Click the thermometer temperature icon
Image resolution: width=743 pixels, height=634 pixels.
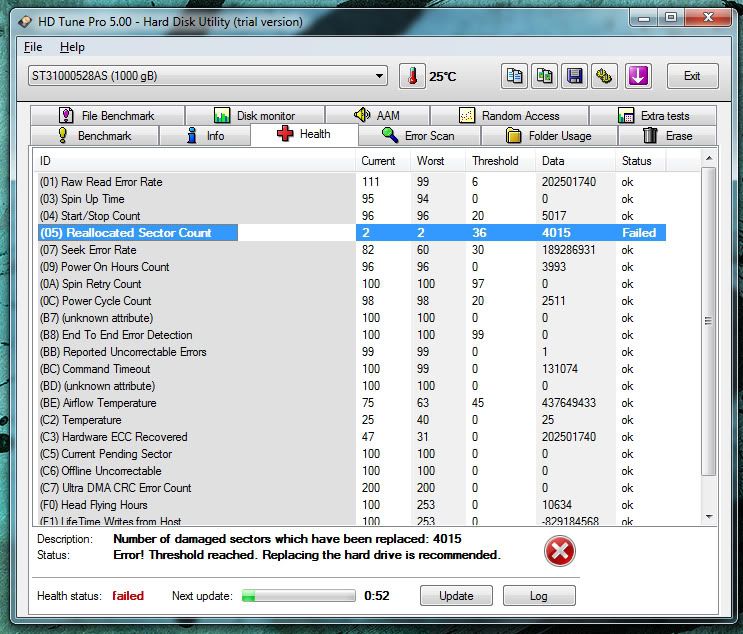[x=411, y=76]
